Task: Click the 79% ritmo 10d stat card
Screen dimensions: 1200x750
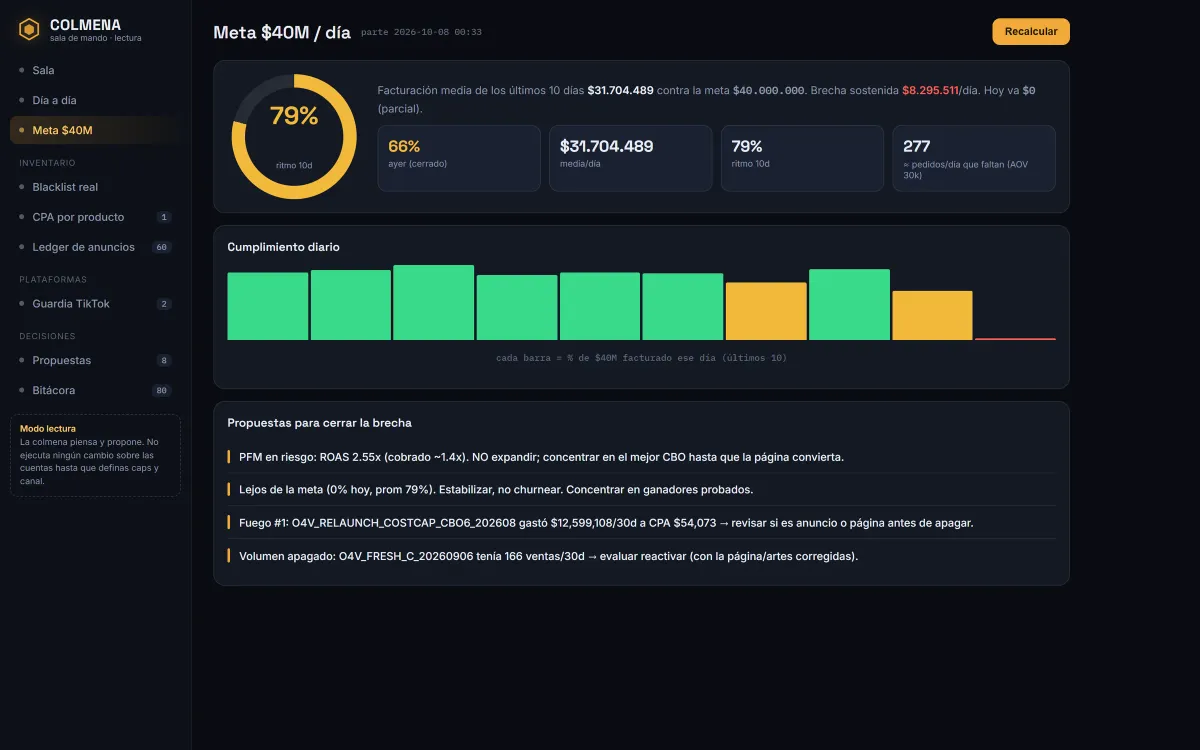Action: [802, 158]
